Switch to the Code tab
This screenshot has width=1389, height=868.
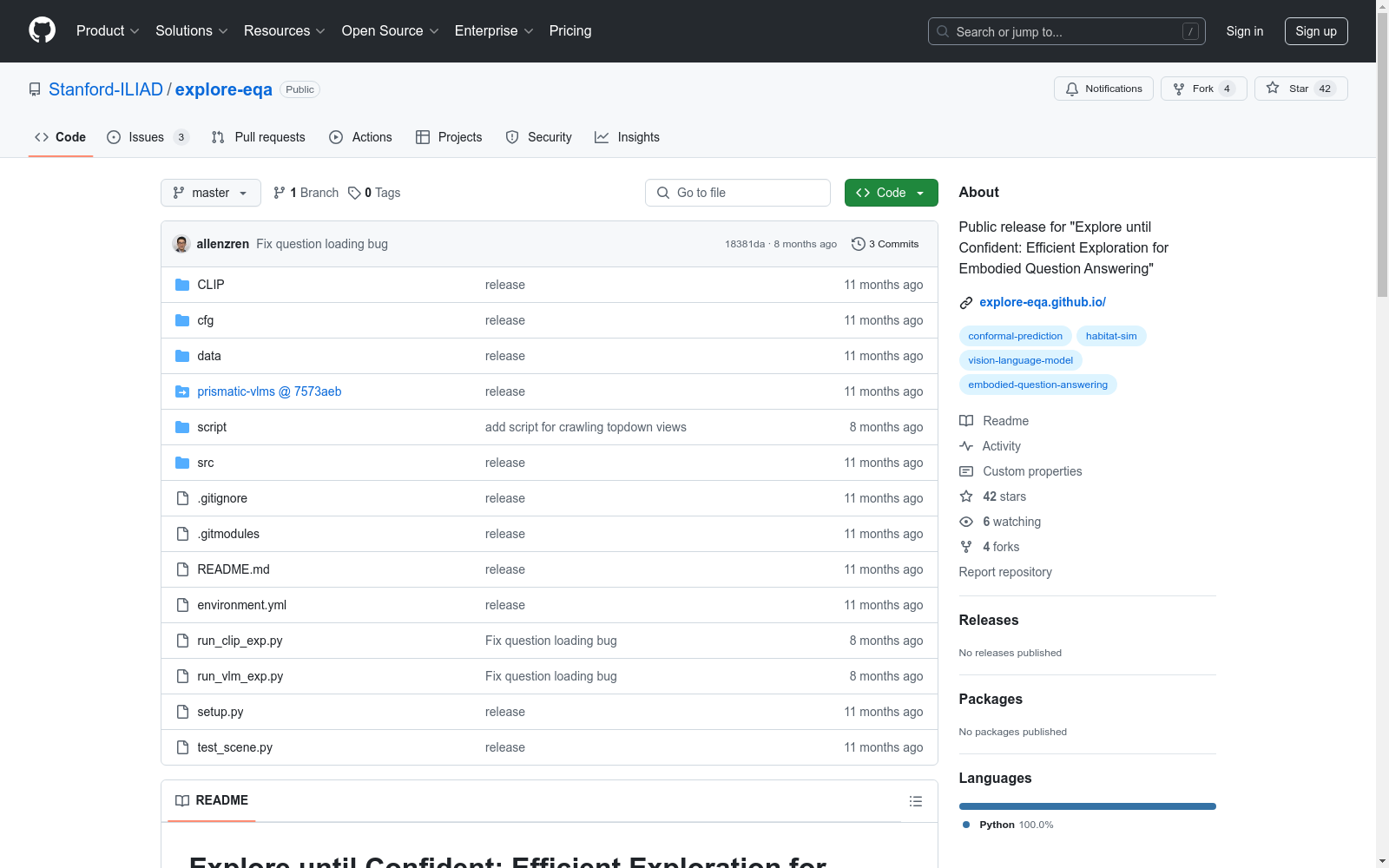[61, 137]
